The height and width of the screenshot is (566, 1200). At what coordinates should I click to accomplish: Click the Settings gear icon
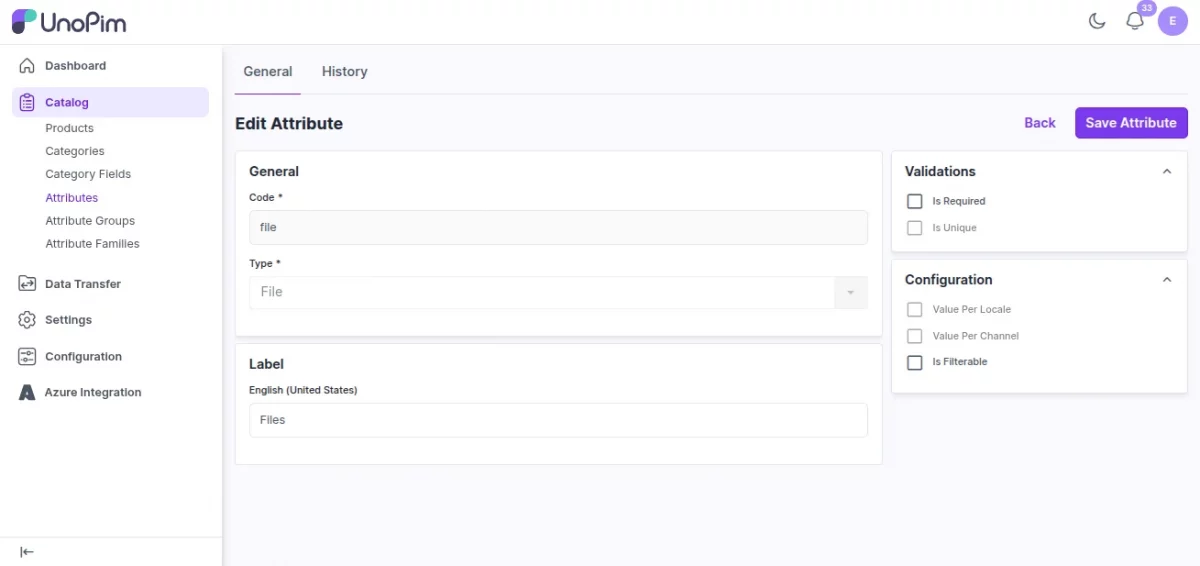coord(27,320)
